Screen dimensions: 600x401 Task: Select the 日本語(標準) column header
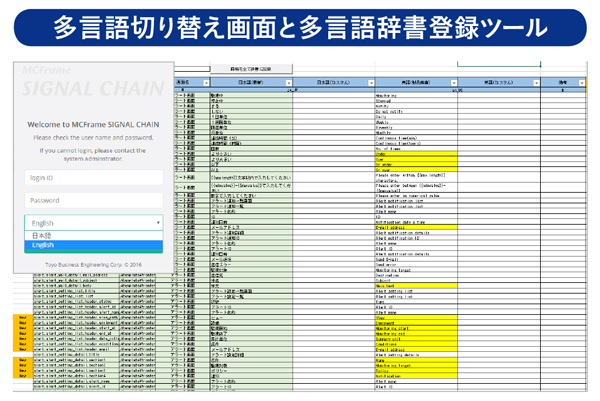(x=248, y=81)
